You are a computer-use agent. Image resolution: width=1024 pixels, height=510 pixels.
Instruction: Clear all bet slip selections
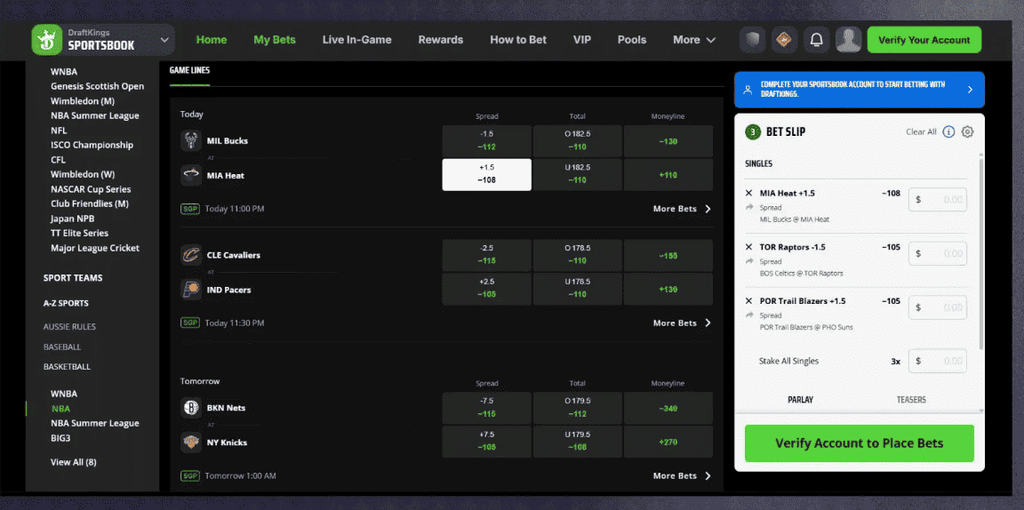921,132
